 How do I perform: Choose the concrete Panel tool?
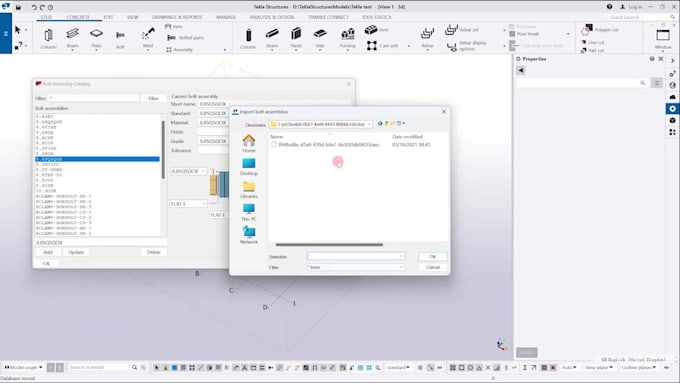(296, 38)
